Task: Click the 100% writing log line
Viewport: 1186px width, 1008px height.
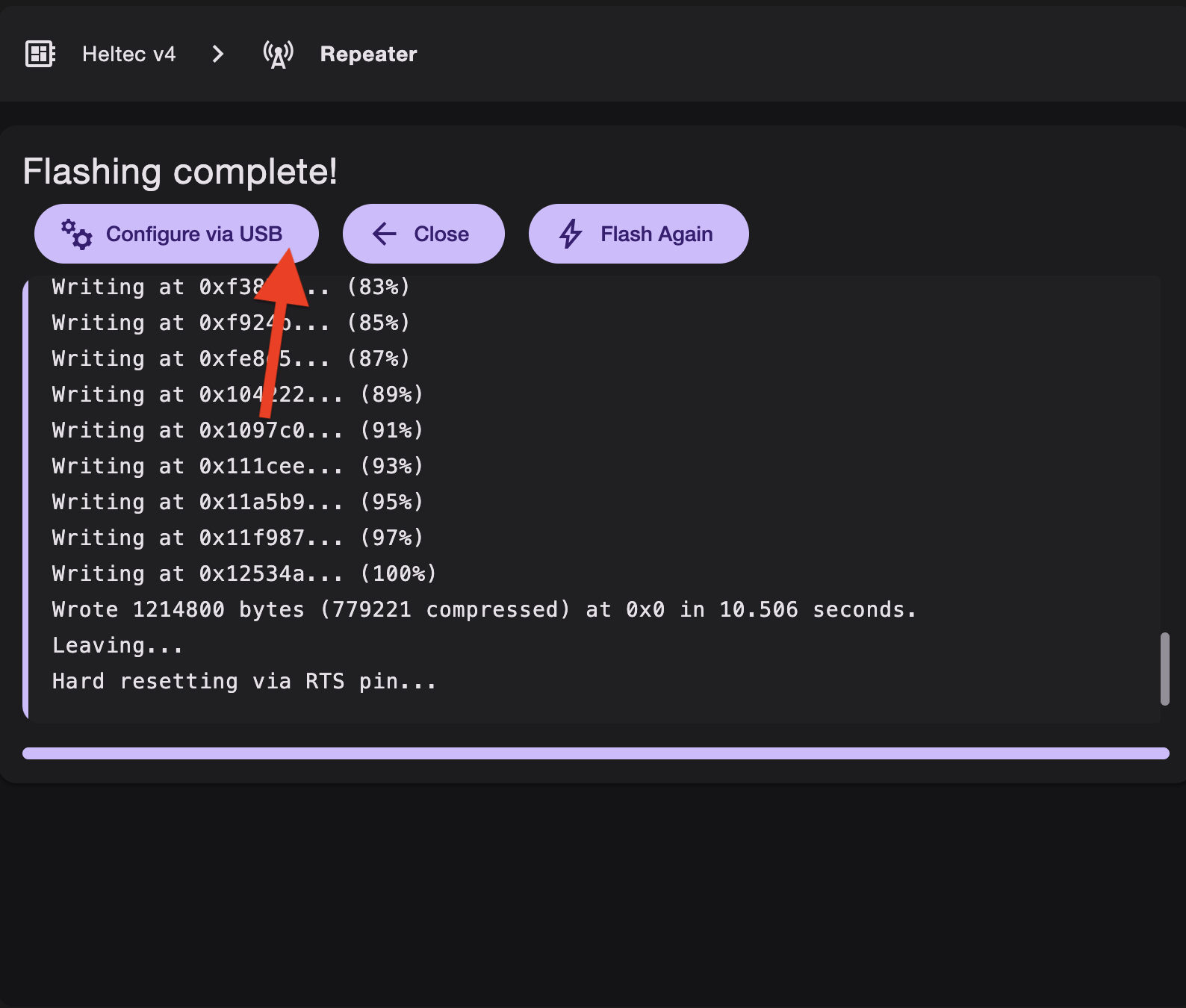Action: coord(243,573)
